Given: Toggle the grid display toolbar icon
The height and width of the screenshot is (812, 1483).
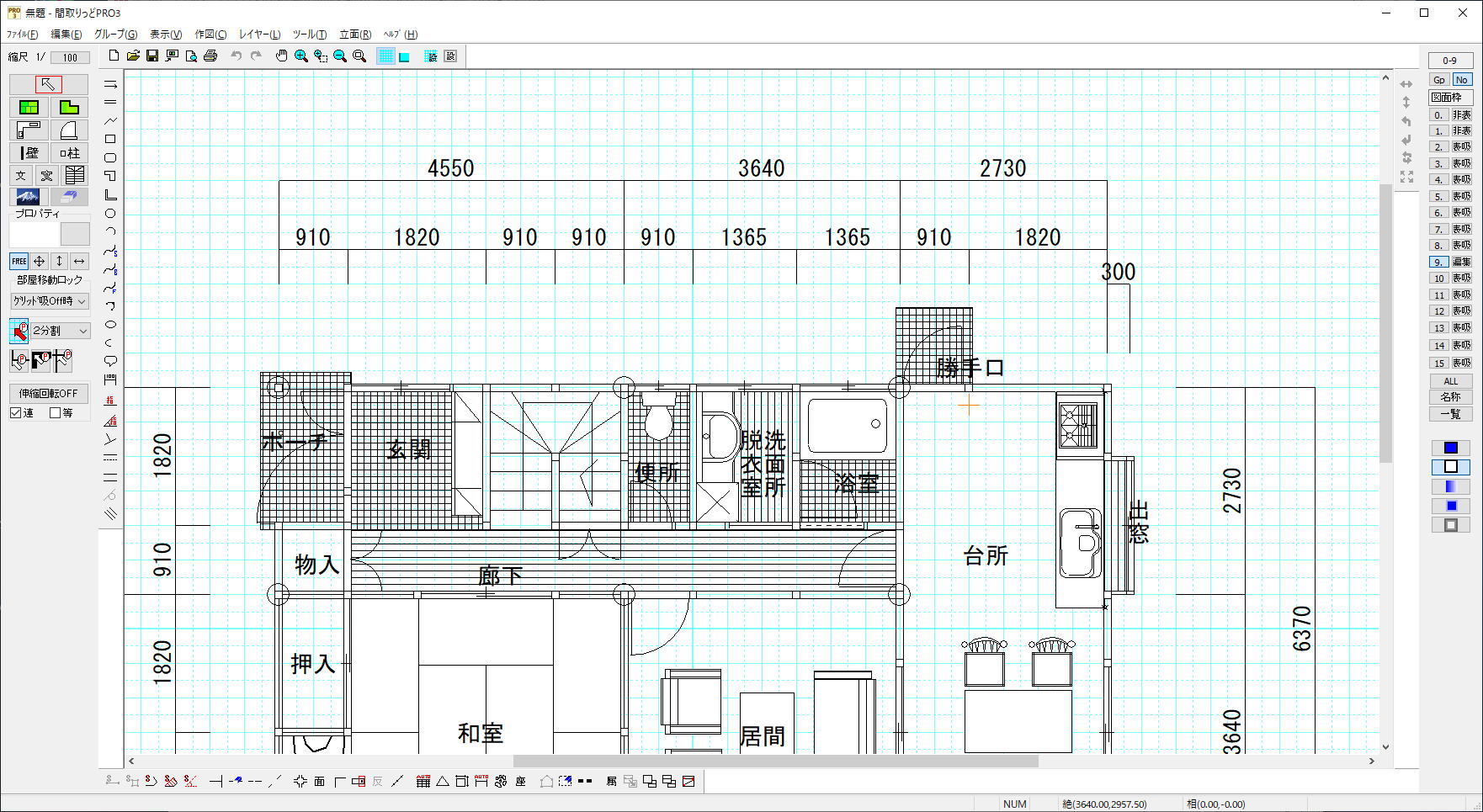Looking at the screenshot, I should [x=385, y=56].
